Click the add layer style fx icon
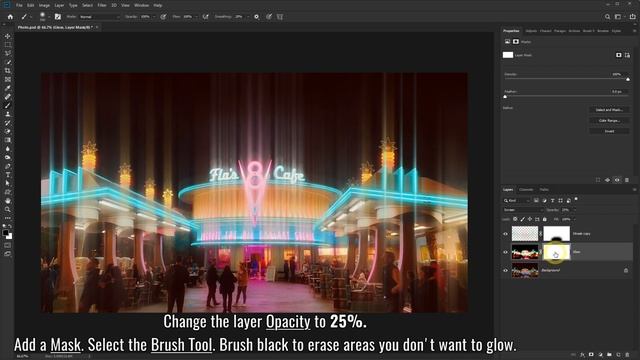Viewport: 640px width, 360px height. pos(582,355)
